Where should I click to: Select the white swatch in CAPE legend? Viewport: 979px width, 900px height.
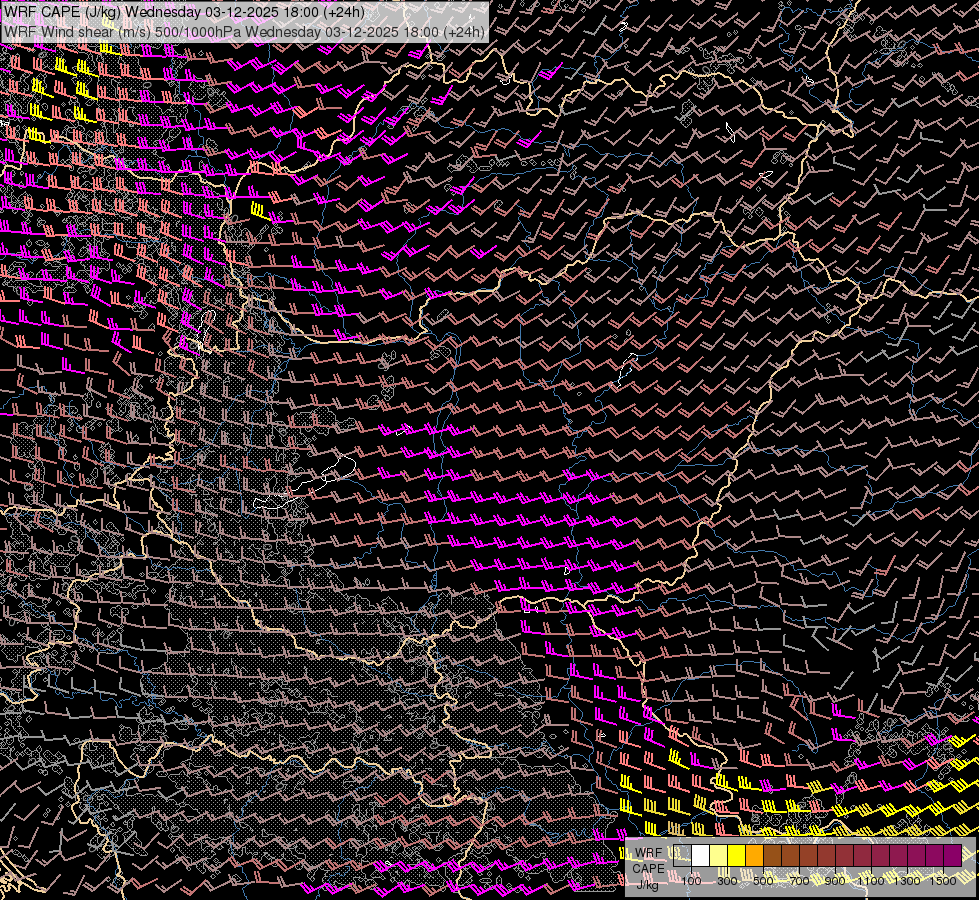coord(701,855)
